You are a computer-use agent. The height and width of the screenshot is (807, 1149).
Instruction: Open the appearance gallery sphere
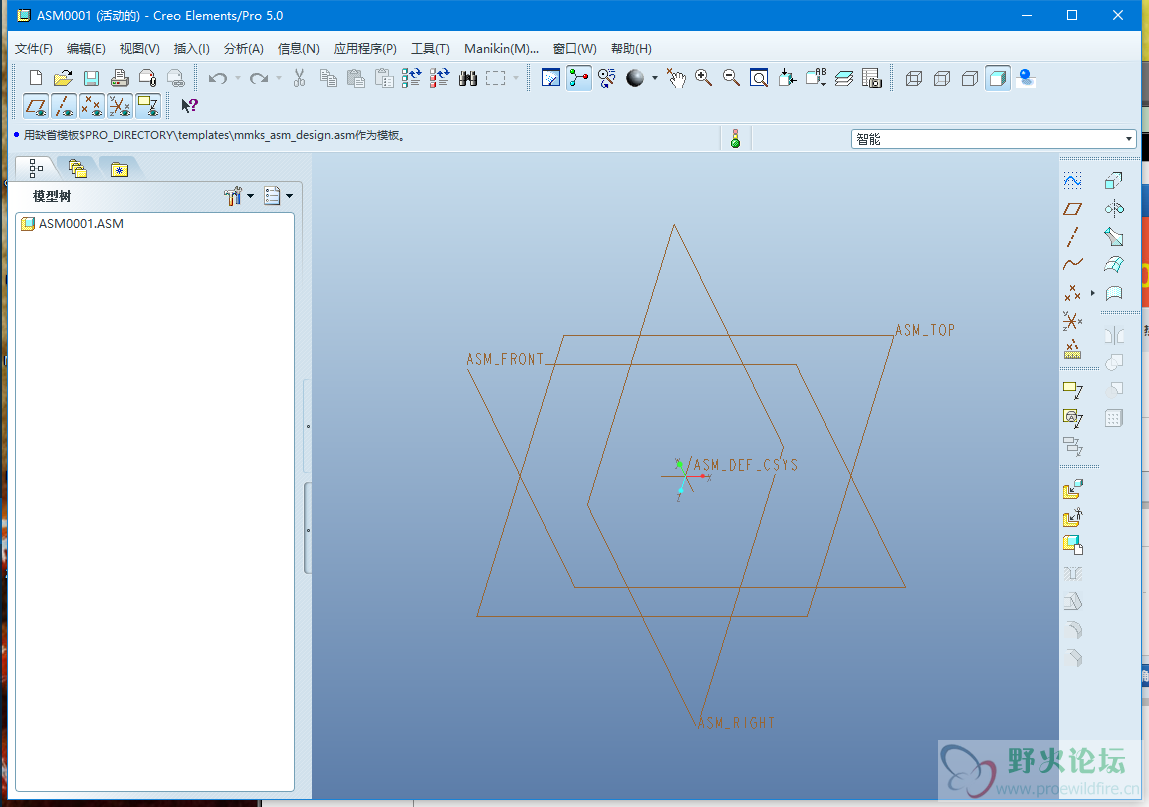point(635,78)
